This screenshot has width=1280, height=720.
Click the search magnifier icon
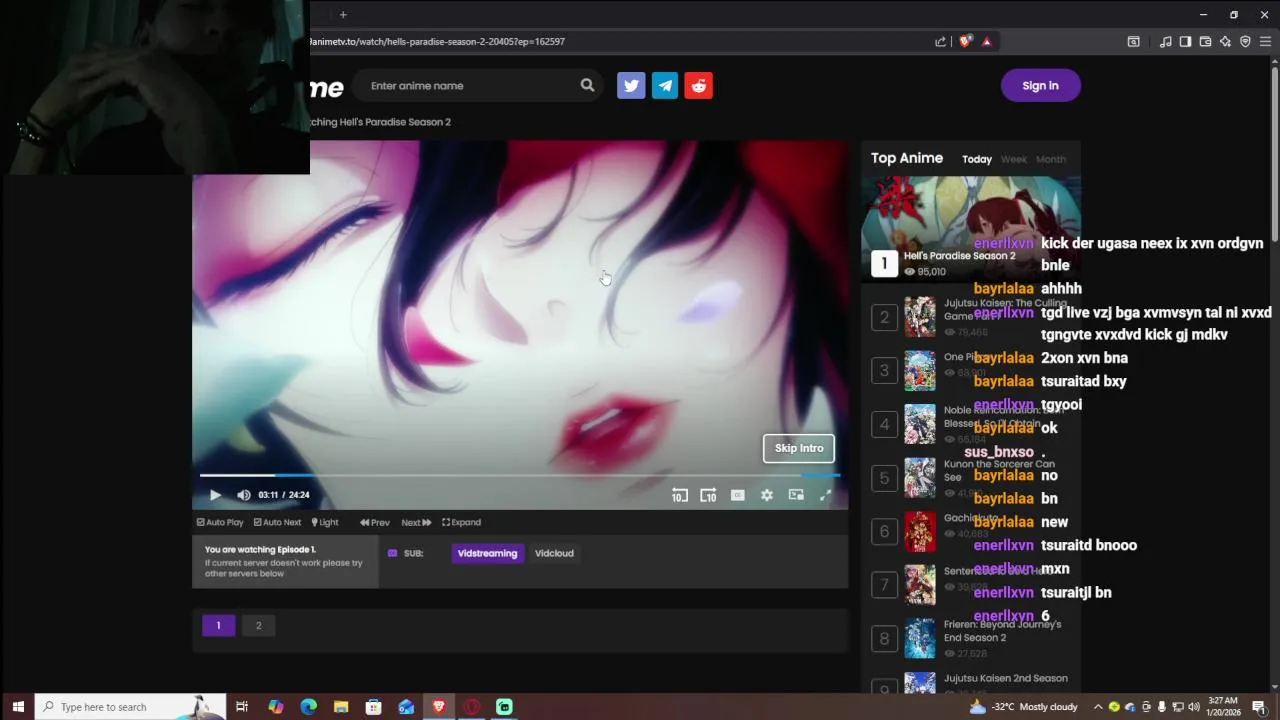tap(587, 85)
